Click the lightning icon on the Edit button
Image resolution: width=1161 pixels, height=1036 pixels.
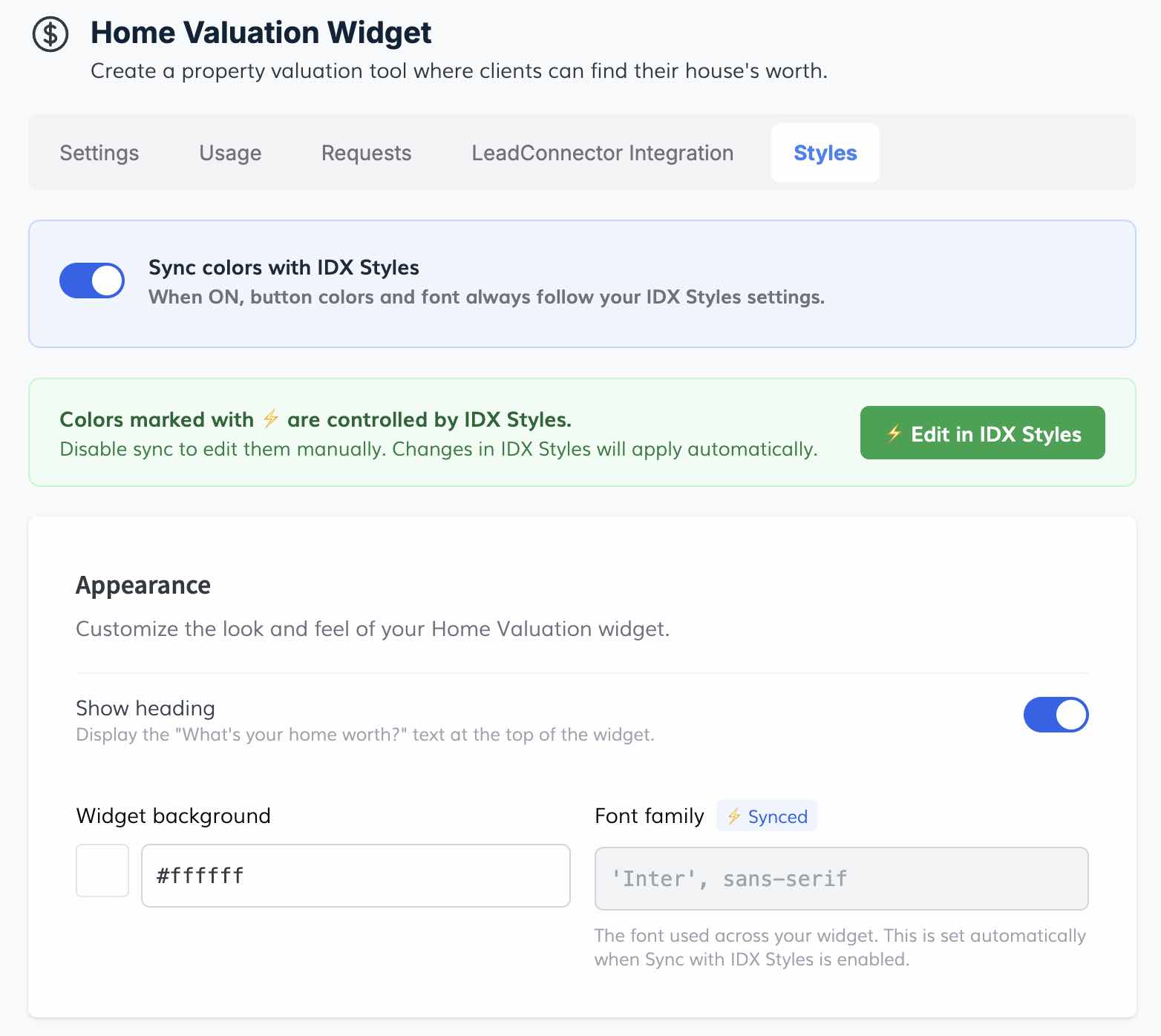(x=894, y=433)
